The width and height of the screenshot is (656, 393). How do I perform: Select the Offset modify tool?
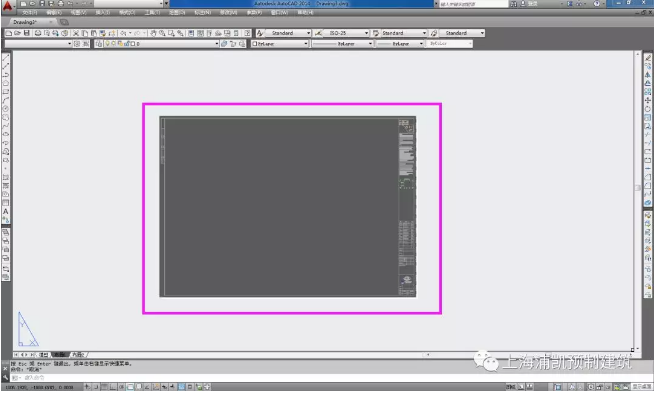(648, 83)
